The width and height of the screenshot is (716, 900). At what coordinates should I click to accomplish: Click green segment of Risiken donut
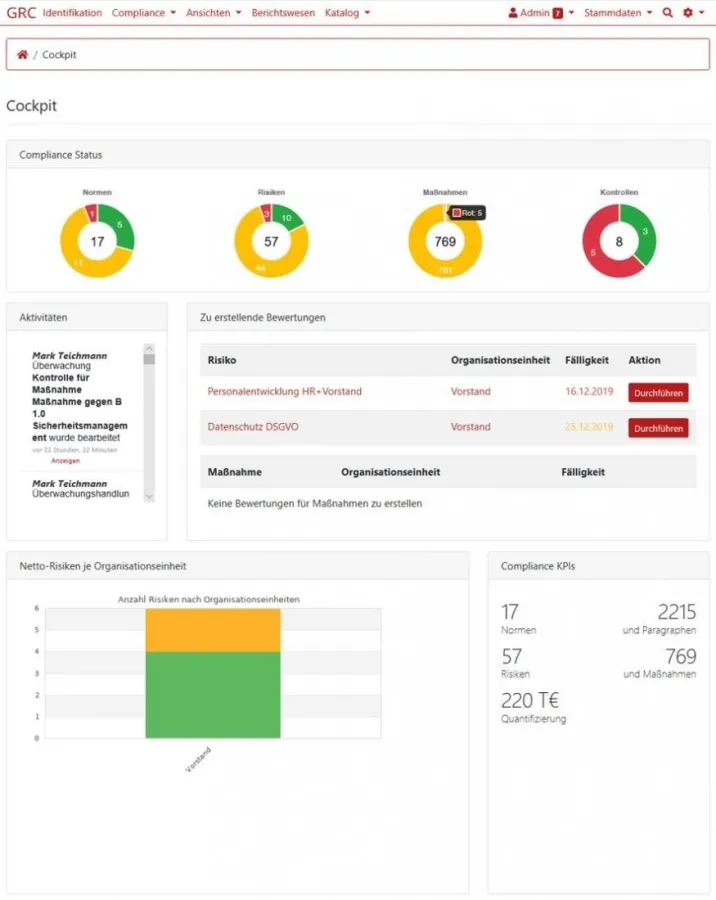[287, 218]
